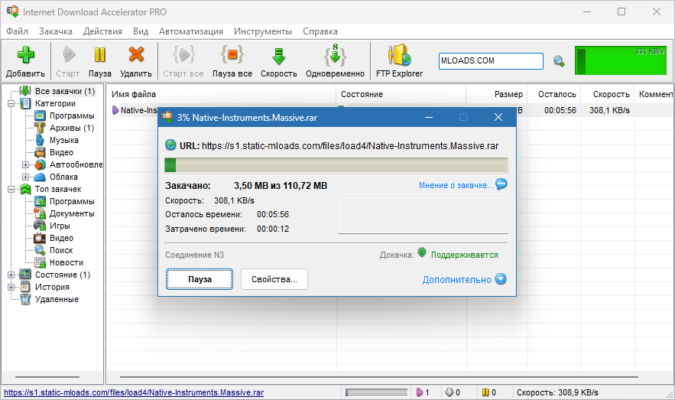
Task: Click the search magnifier icon beside MLOADS.COM
Action: coord(559,61)
